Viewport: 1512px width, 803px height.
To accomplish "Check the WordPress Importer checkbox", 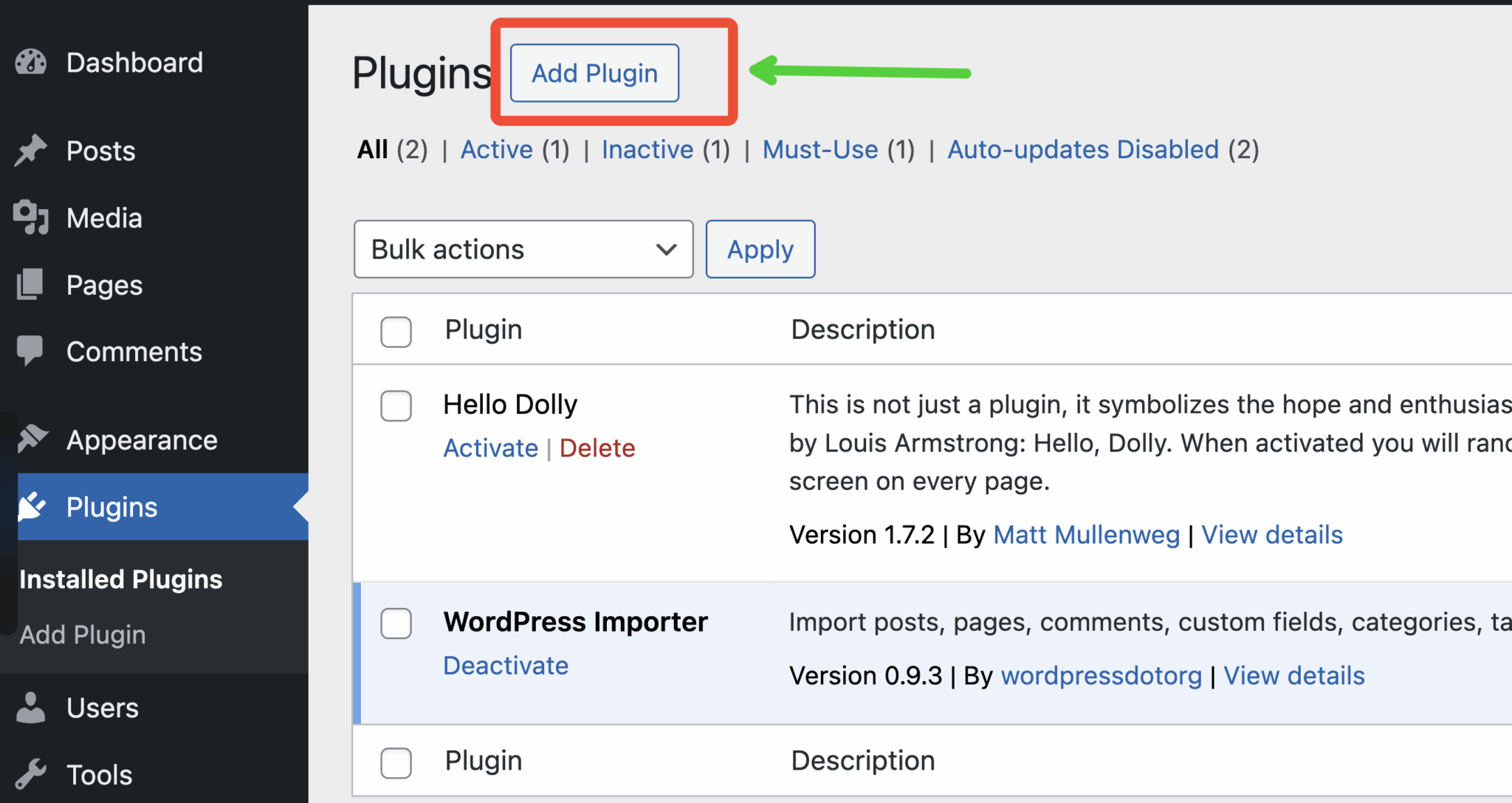I will [x=396, y=623].
